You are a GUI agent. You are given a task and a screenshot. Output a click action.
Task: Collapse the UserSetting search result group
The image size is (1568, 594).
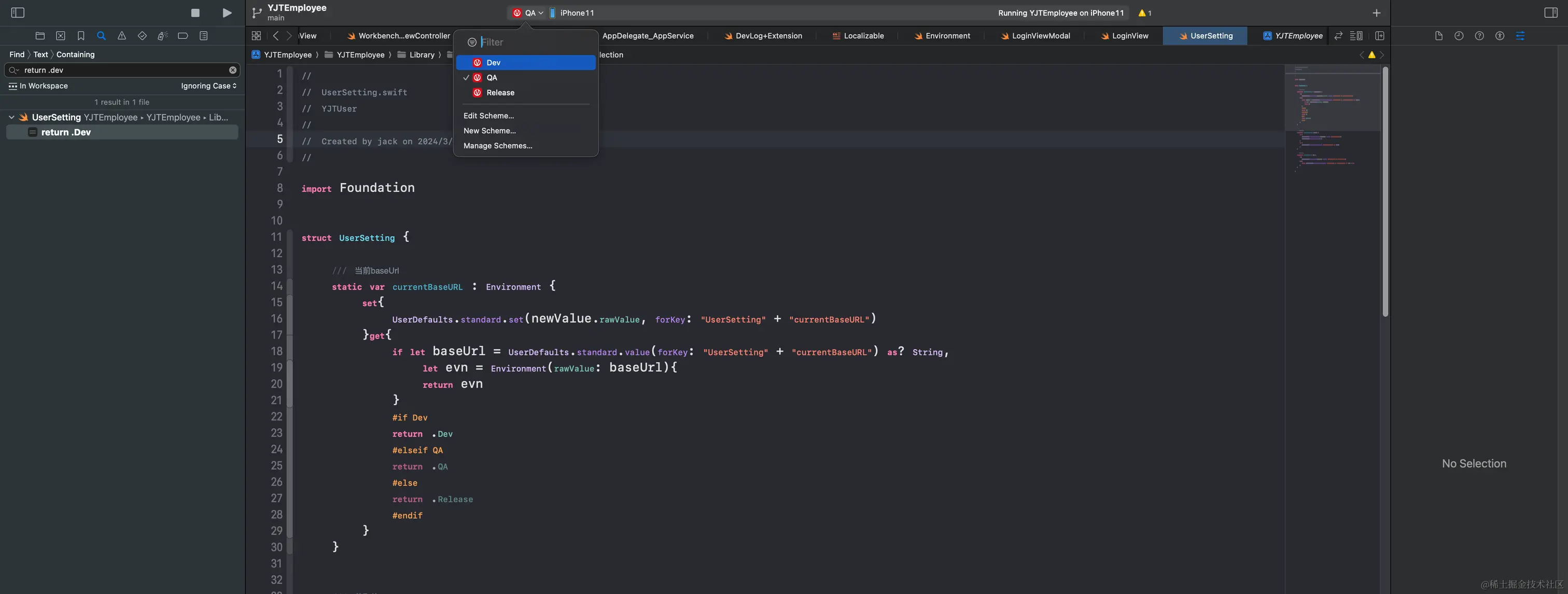coord(11,117)
